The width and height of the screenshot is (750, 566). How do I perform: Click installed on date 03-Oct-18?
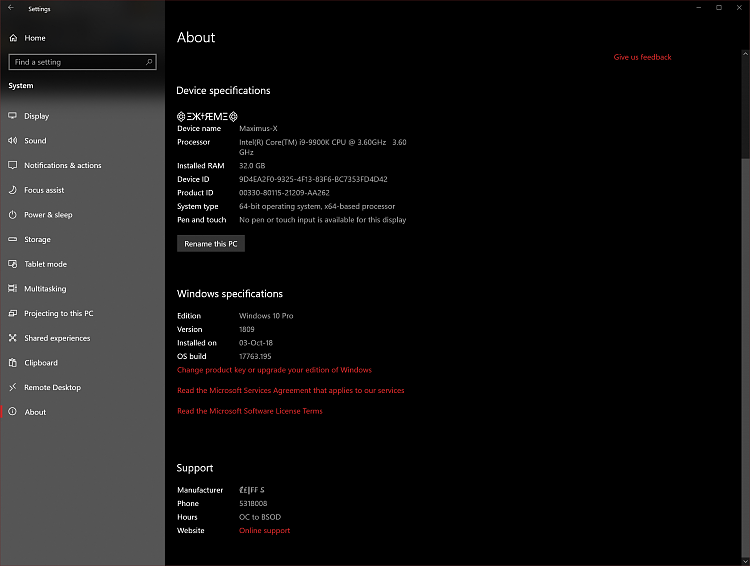256,343
